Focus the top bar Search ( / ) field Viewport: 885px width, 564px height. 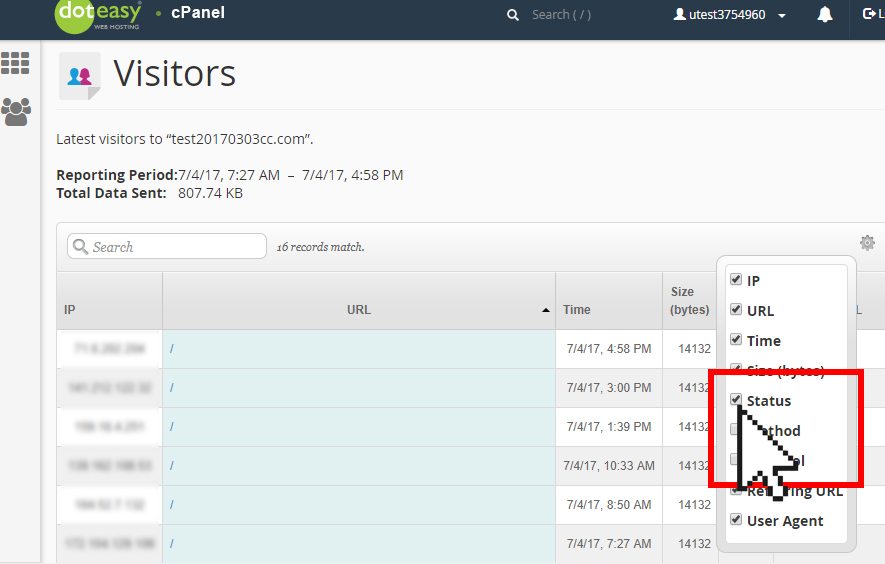[x=562, y=15]
